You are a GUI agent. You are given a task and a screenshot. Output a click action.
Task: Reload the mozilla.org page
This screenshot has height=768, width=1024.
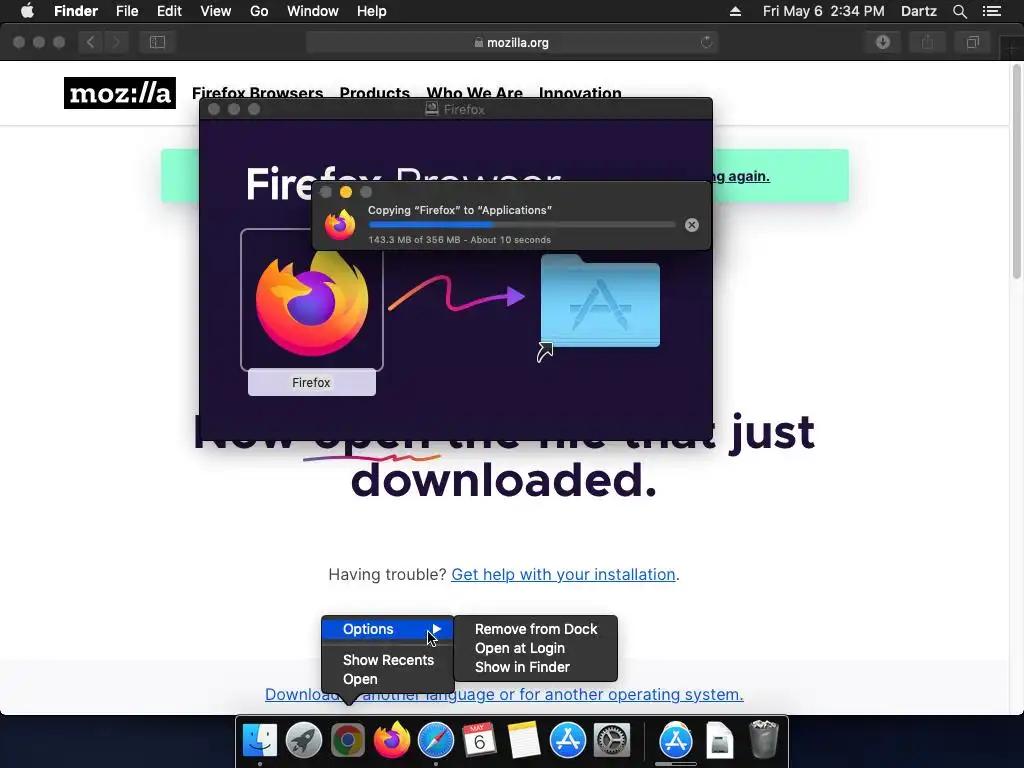(x=706, y=42)
